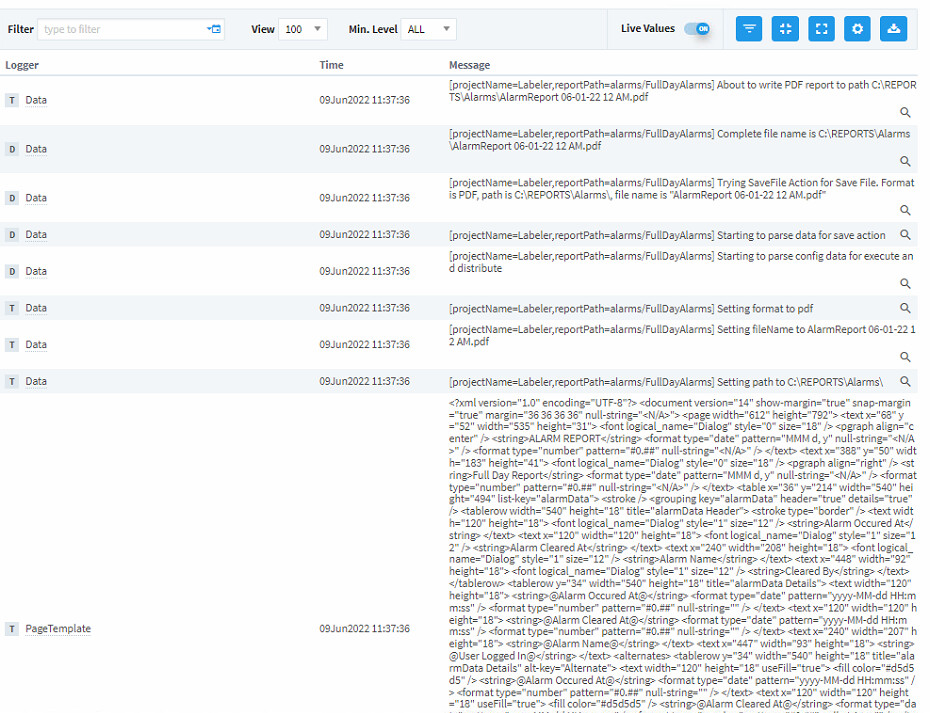Image resolution: width=930 pixels, height=713 pixels.
Task: Open the View count dropdown showing 100
Action: (302, 29)
